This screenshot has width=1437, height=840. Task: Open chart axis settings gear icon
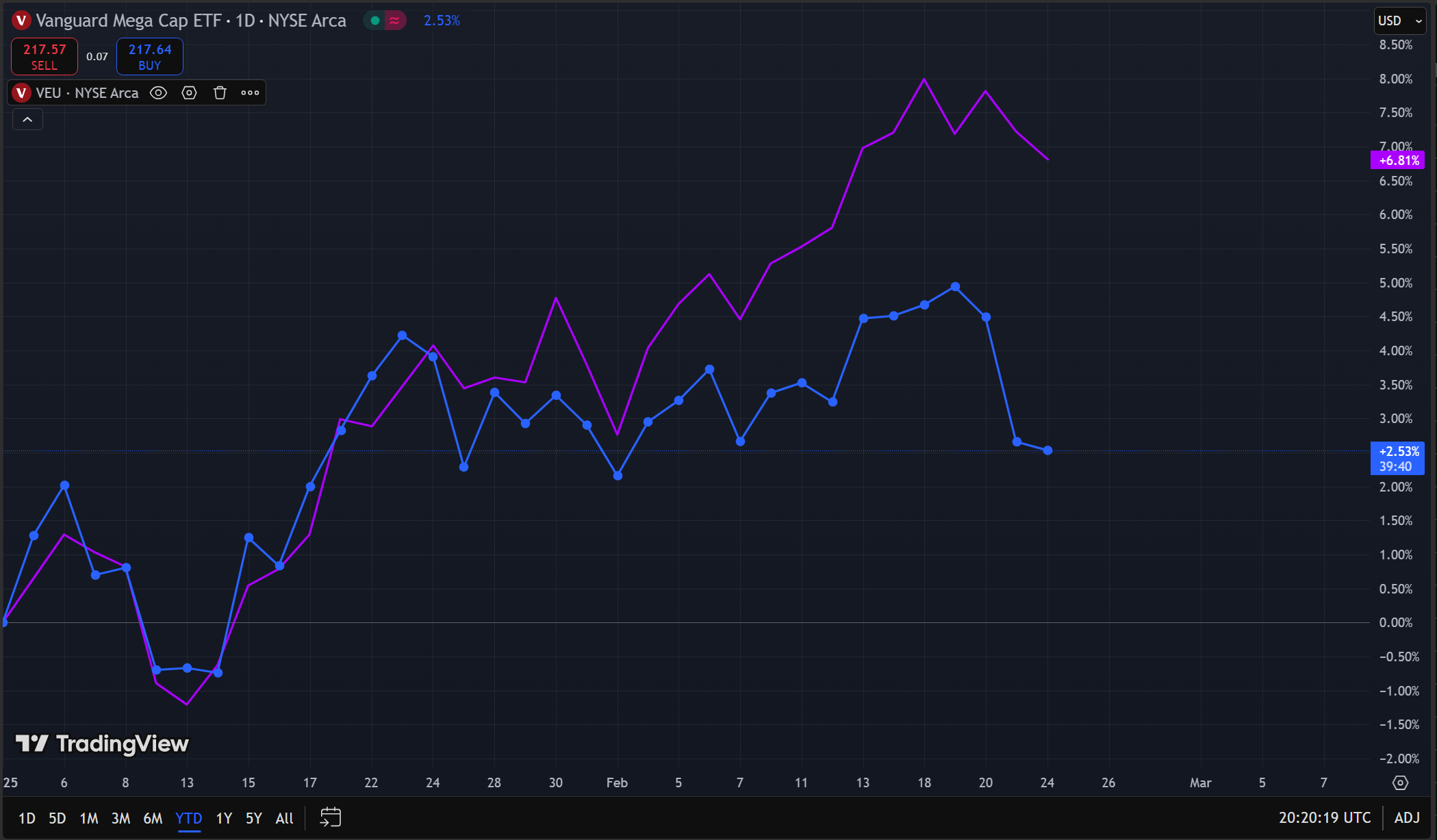pos(1401,782)
